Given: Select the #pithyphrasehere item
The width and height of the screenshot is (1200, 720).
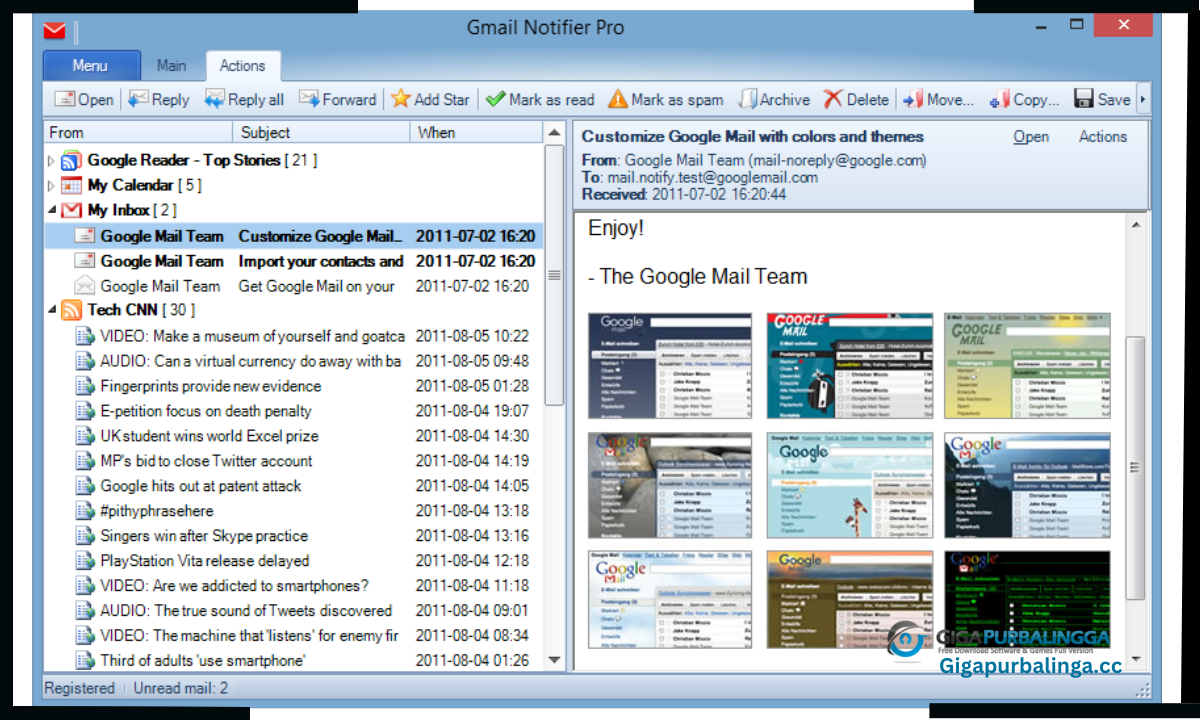Looking at the screenshot, I should click(294, 511).
